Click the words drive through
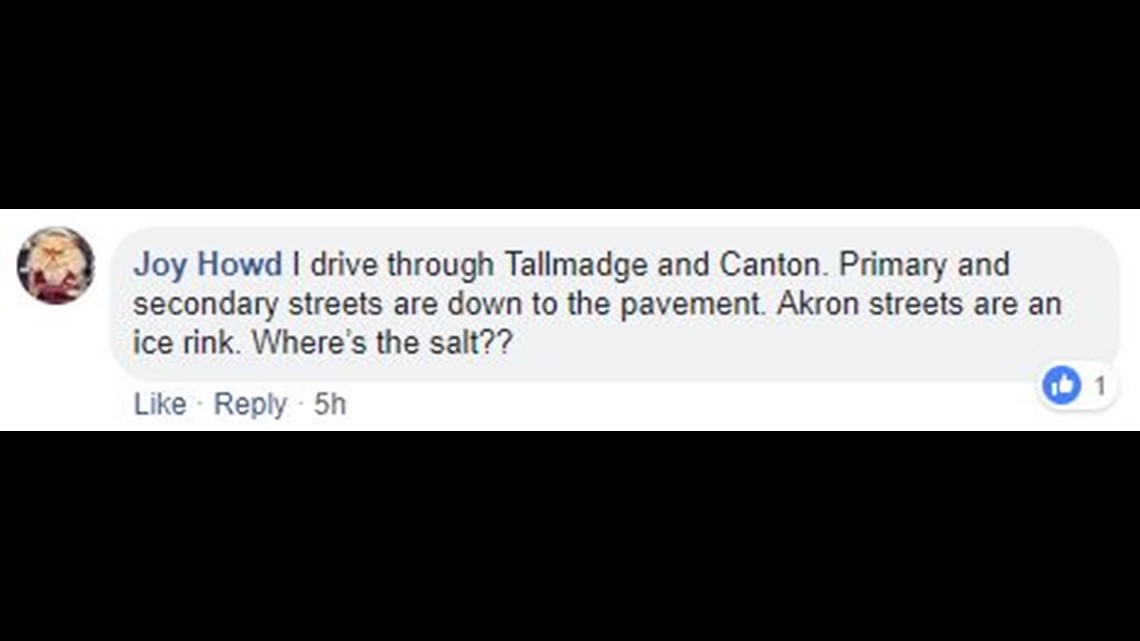Viewport: 1140px width, 641px height. pyautogui.click(x=402, y=265)
